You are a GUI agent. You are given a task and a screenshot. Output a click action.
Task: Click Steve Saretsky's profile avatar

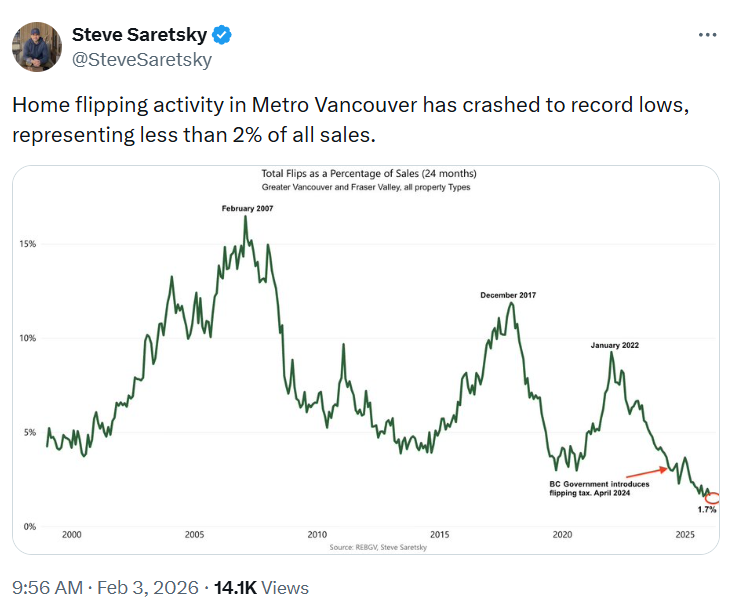pos(36,47)
